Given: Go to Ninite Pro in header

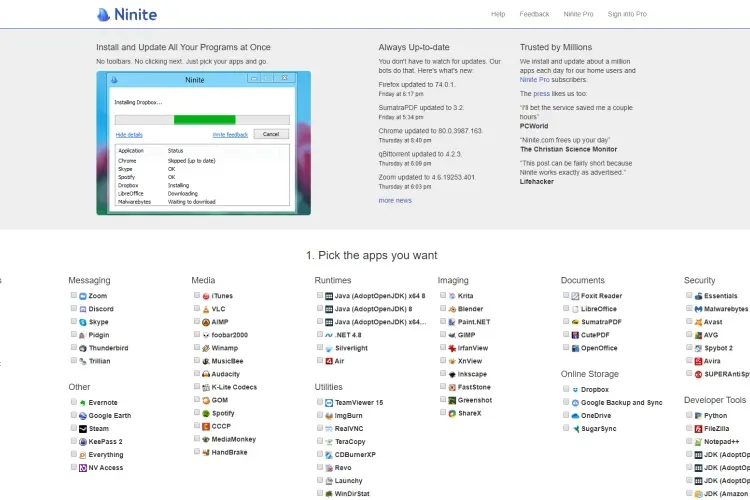Looking at the screenshot, I should click(578, 14).
